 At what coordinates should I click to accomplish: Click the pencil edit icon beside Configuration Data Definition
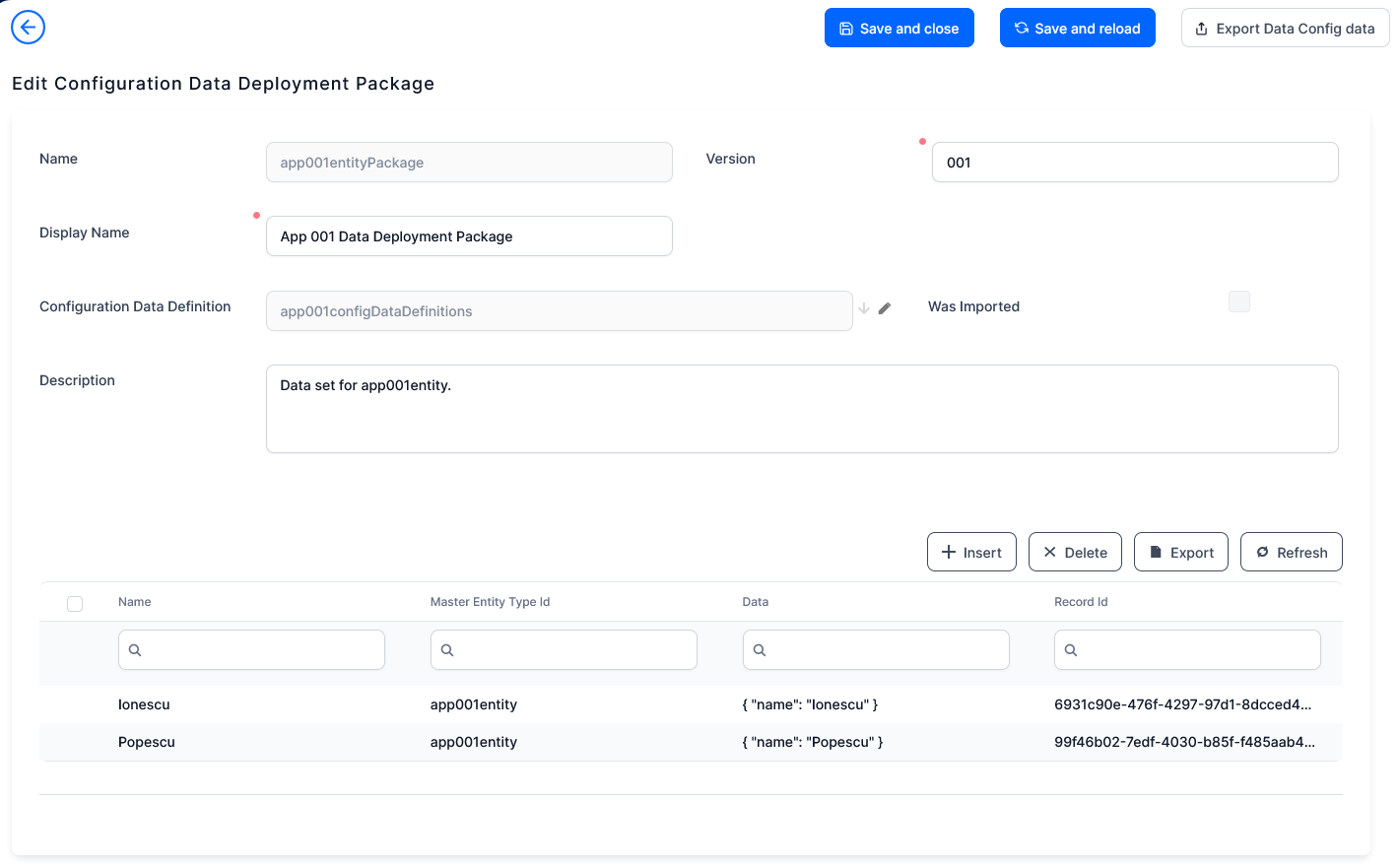click(x=885, y=308)
